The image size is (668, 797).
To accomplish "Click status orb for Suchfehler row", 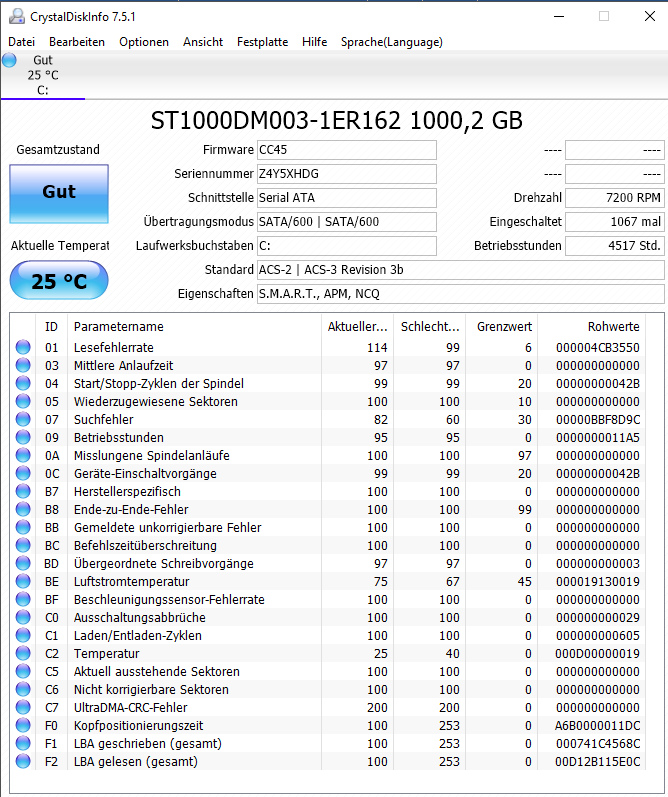I will pos(23,419).
